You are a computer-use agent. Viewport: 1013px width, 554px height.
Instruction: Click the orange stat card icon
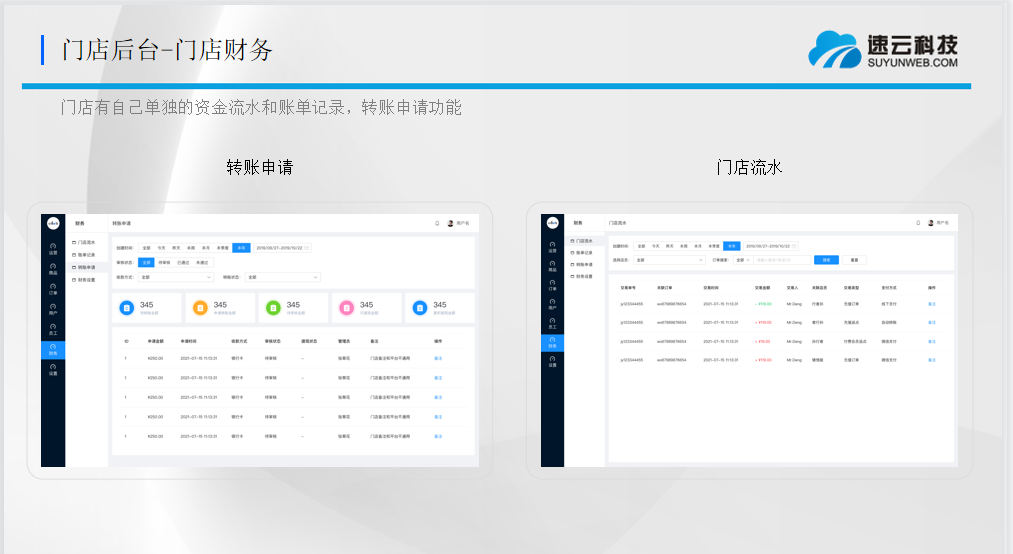[200, 308]
